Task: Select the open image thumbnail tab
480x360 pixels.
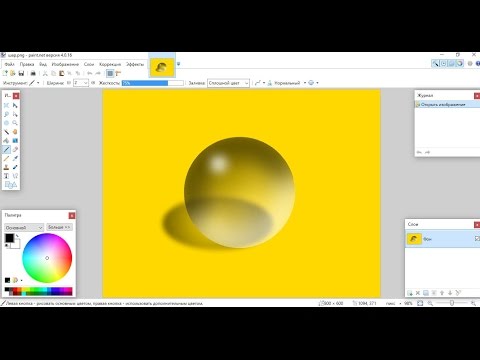Action: [x=162, y=67]
